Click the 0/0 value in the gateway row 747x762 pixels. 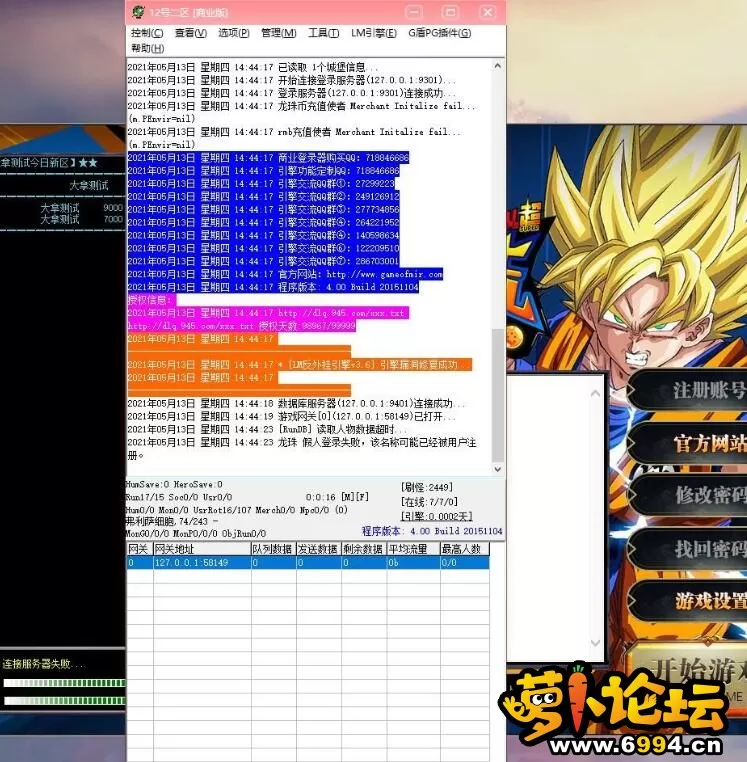(449, 562)
